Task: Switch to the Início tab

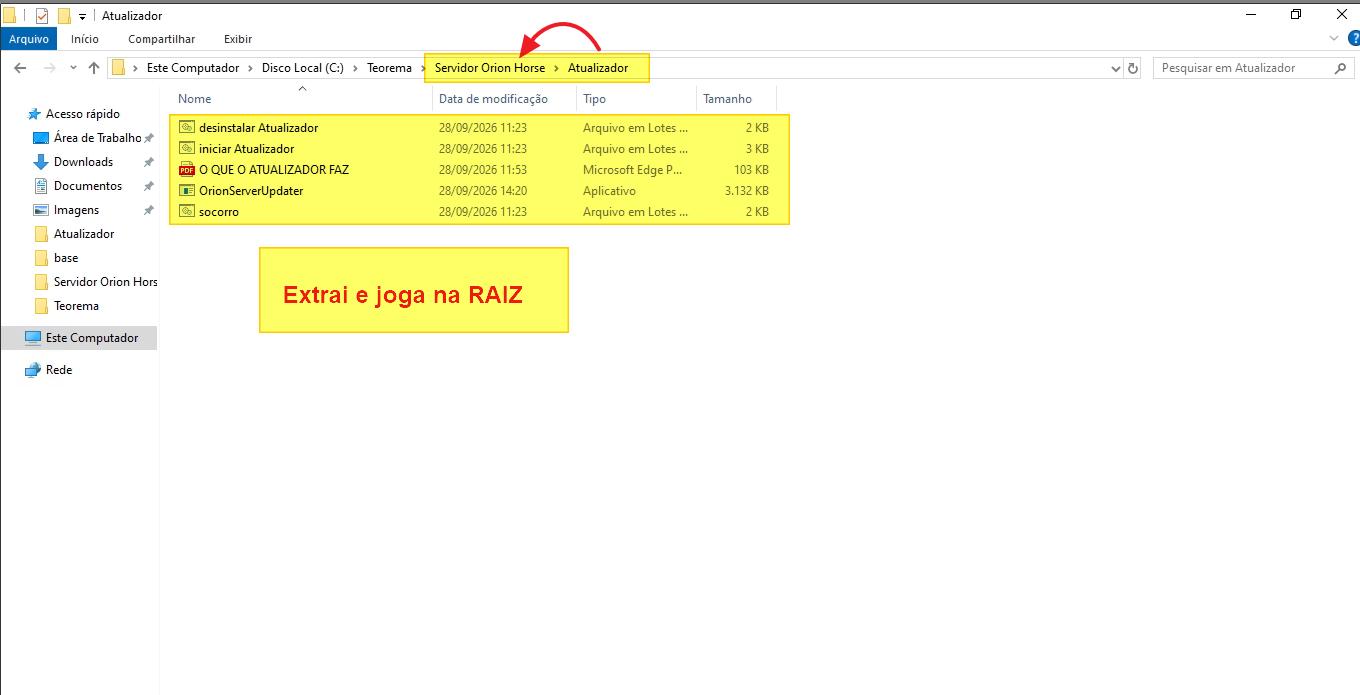Action: click(x=85, y=39)
